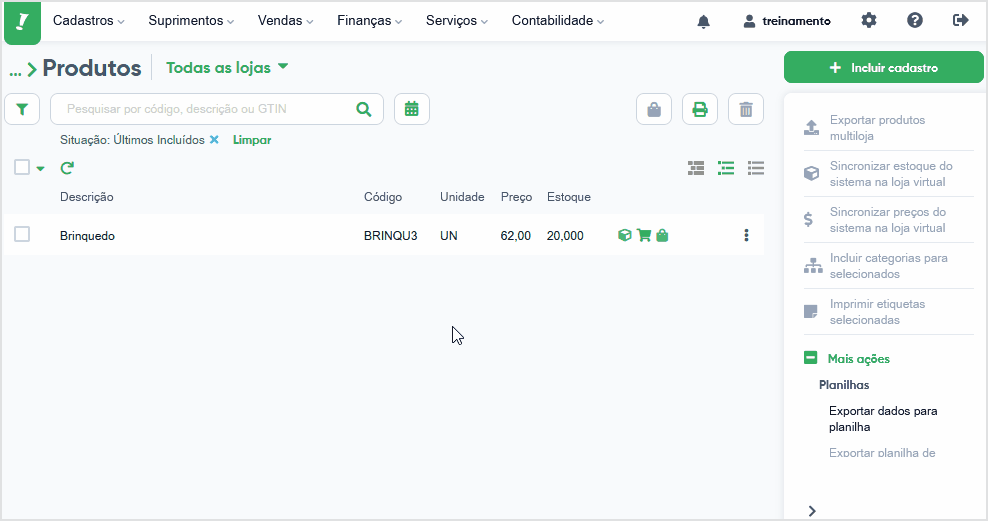Click the Planilhas heading
Image resolution: width=988 pixels, height=521 pixels.
click(844, 385)
